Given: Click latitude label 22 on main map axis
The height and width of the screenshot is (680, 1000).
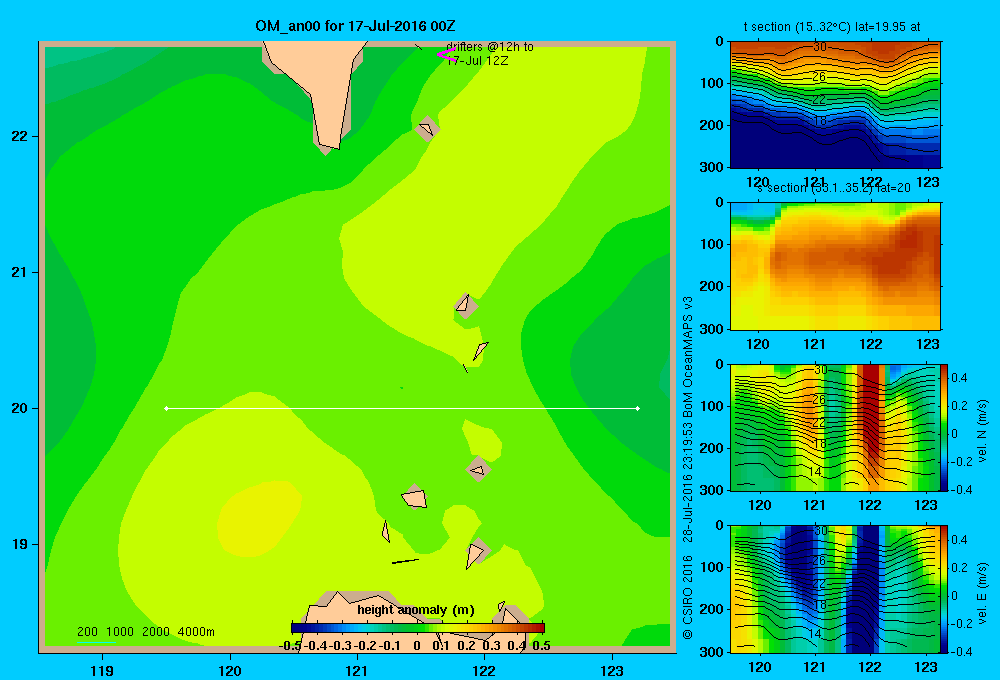Looking at the screenshot, I should [20, 137].
